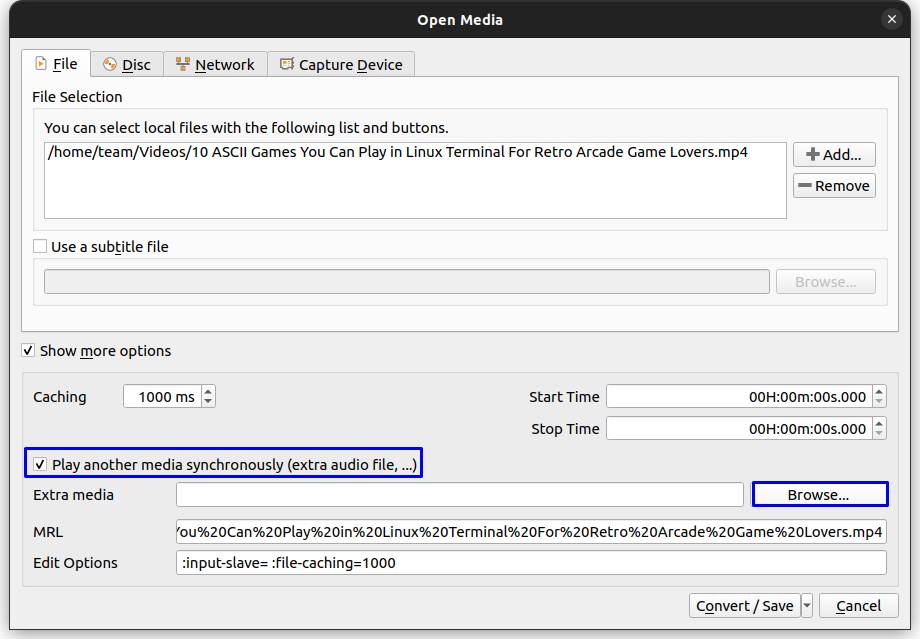
Task: Click the Capture Device tab icon
Action: pyautogui.click(x=287, y=64)
